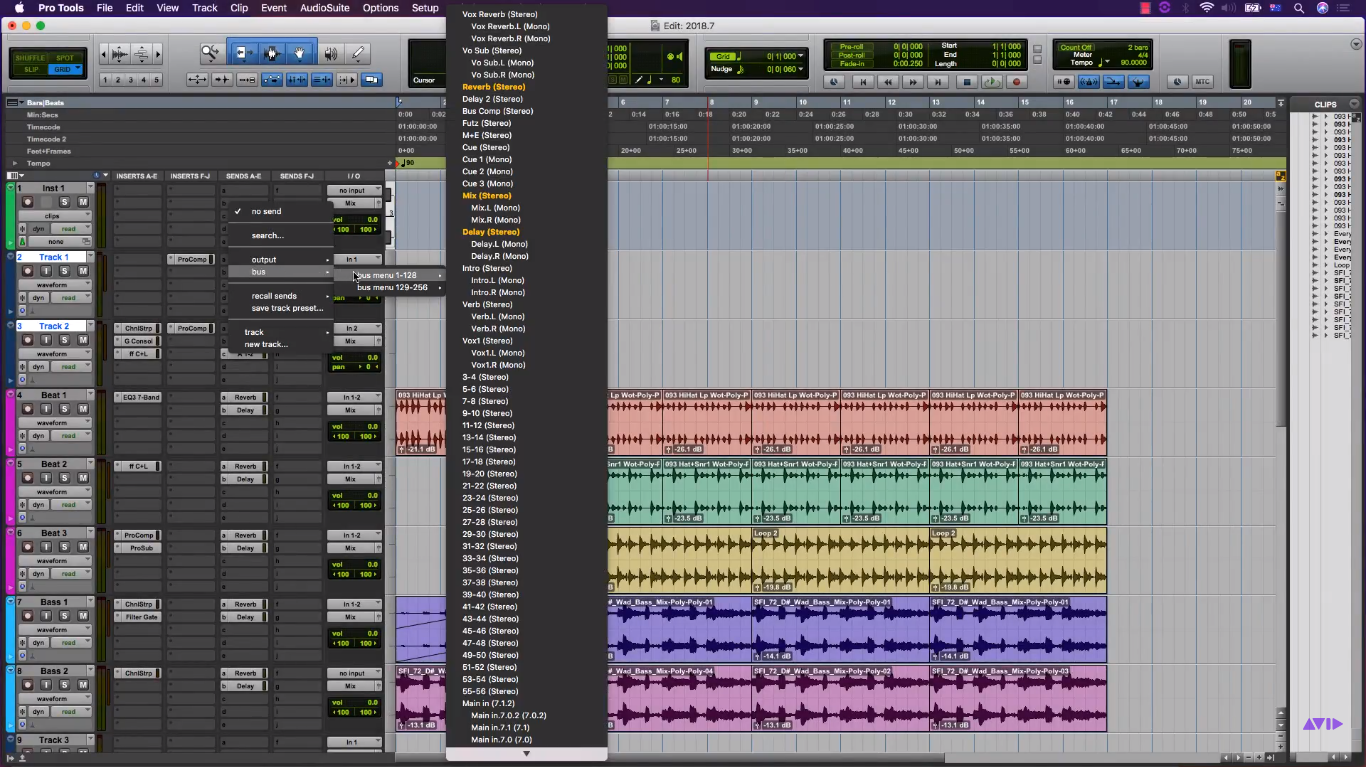
Task: Solo the Inst 1 track
Action: point(64,200)
